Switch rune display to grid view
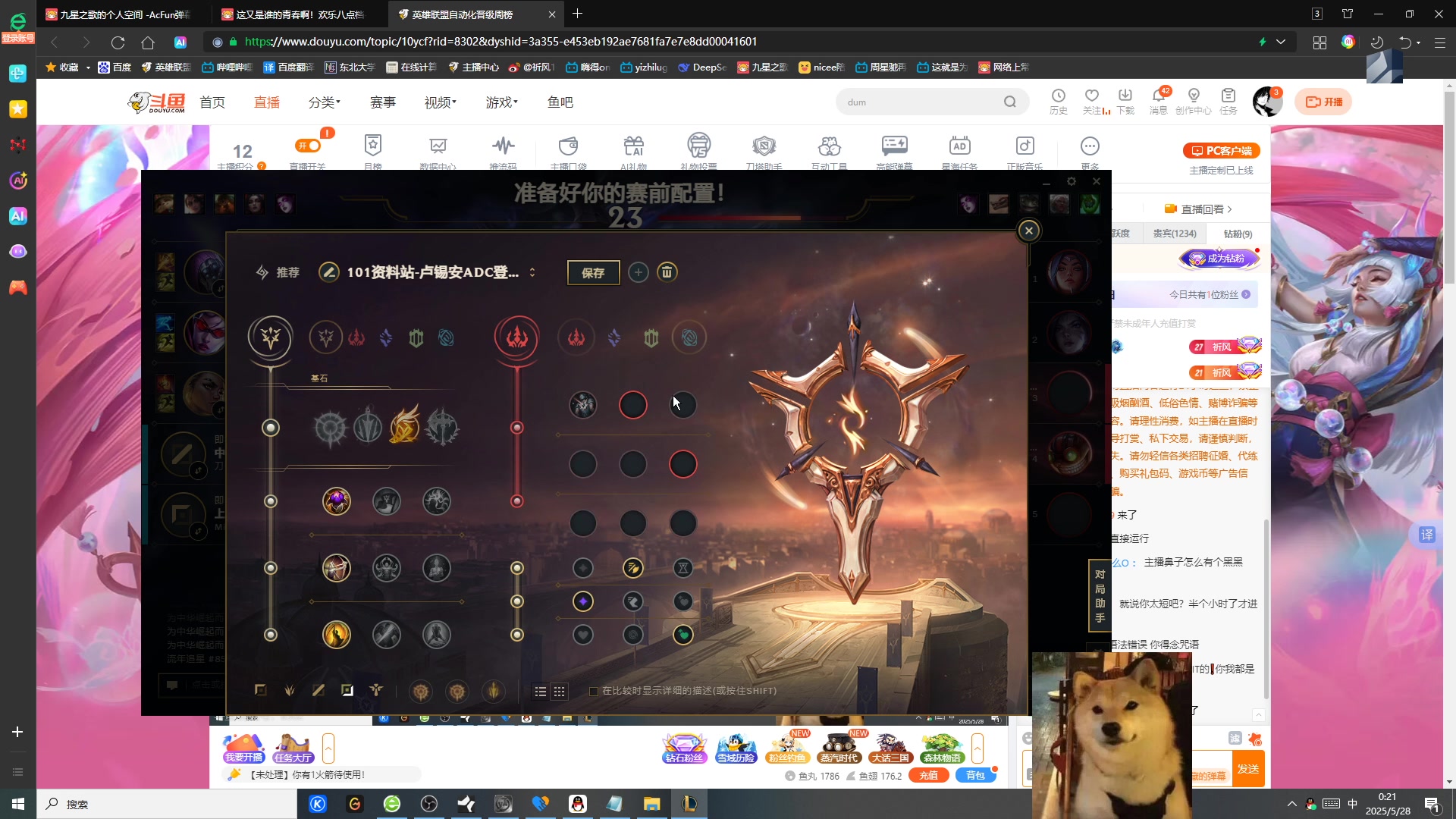This screenshot has height=819, width=1456. pyautogui.click(x=559, y=692)
